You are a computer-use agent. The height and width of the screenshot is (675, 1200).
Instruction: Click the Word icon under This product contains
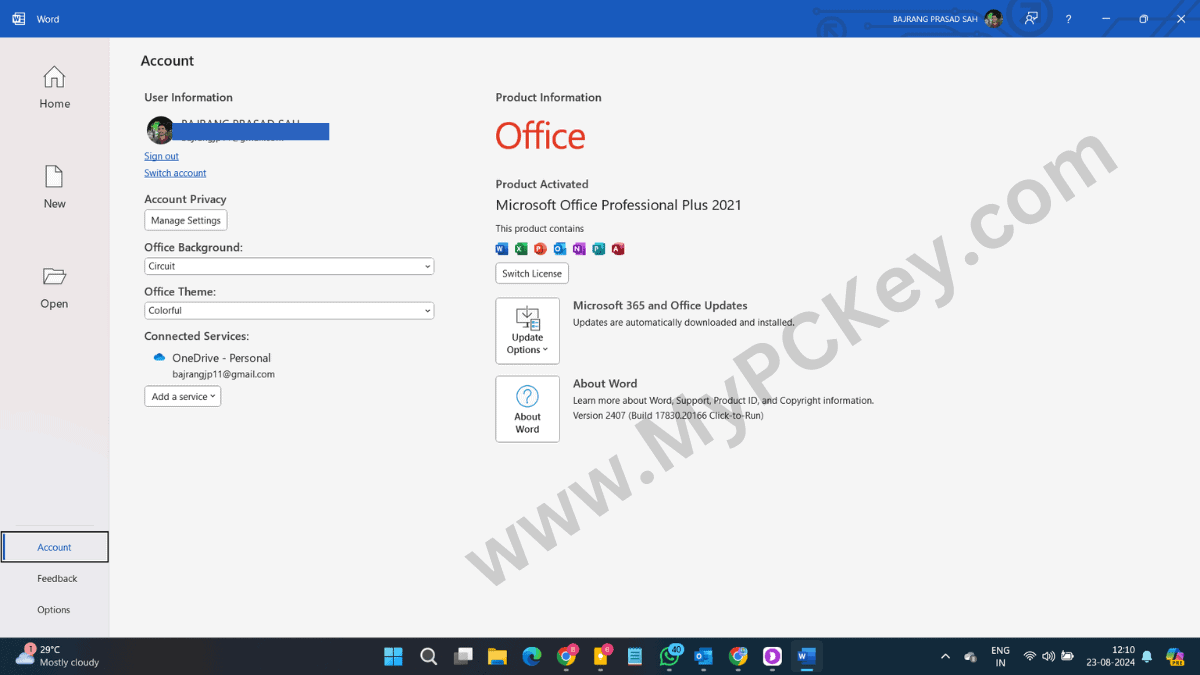click(502, 248)
